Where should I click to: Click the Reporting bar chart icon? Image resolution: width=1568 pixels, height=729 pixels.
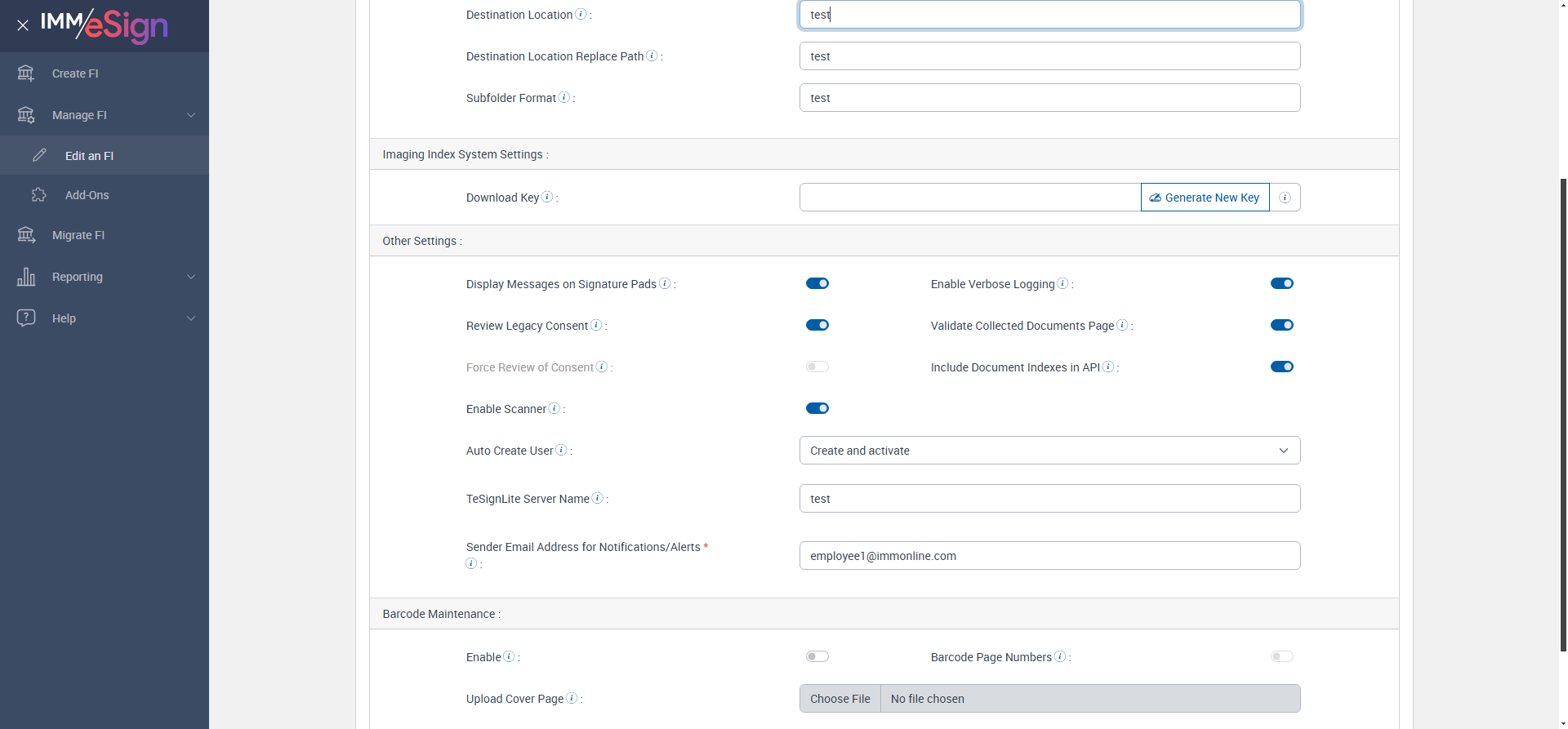point(26,277)
